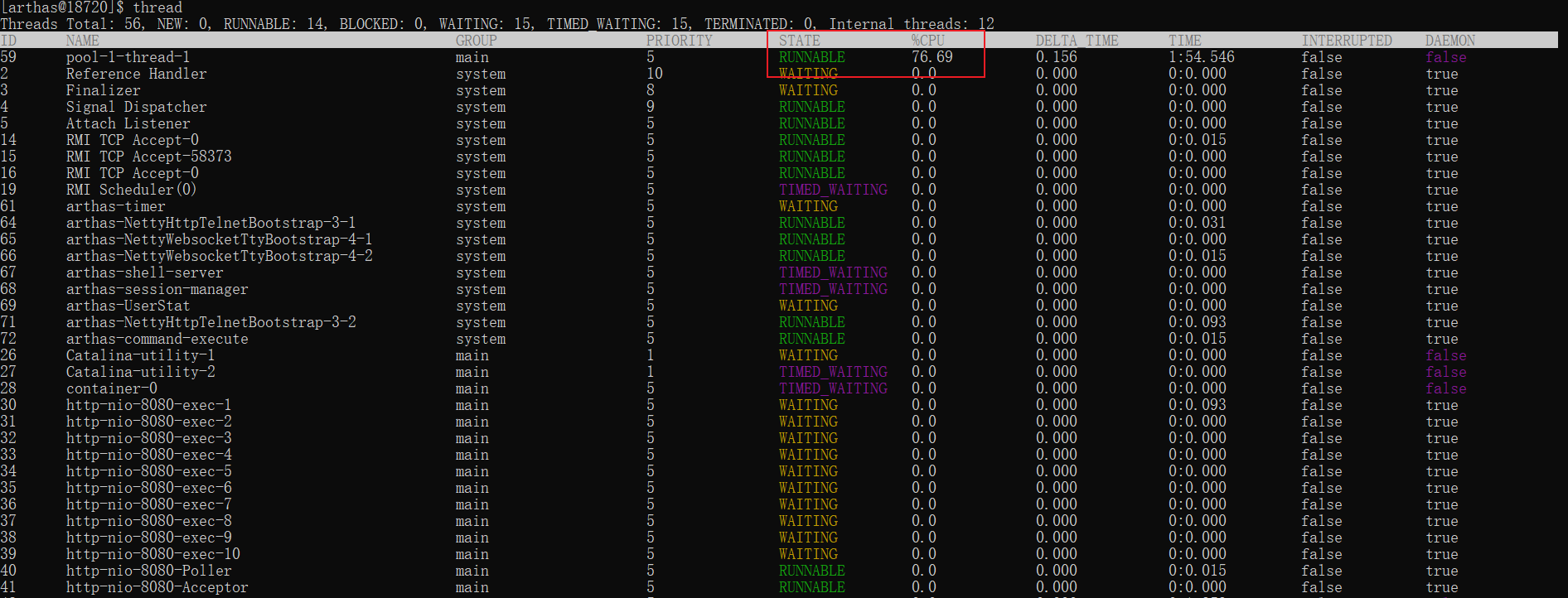This screenshot has width=1568, height=598.
Task: Select the RMI TCP Accept-58373 thread name
Action: [148, 157]
